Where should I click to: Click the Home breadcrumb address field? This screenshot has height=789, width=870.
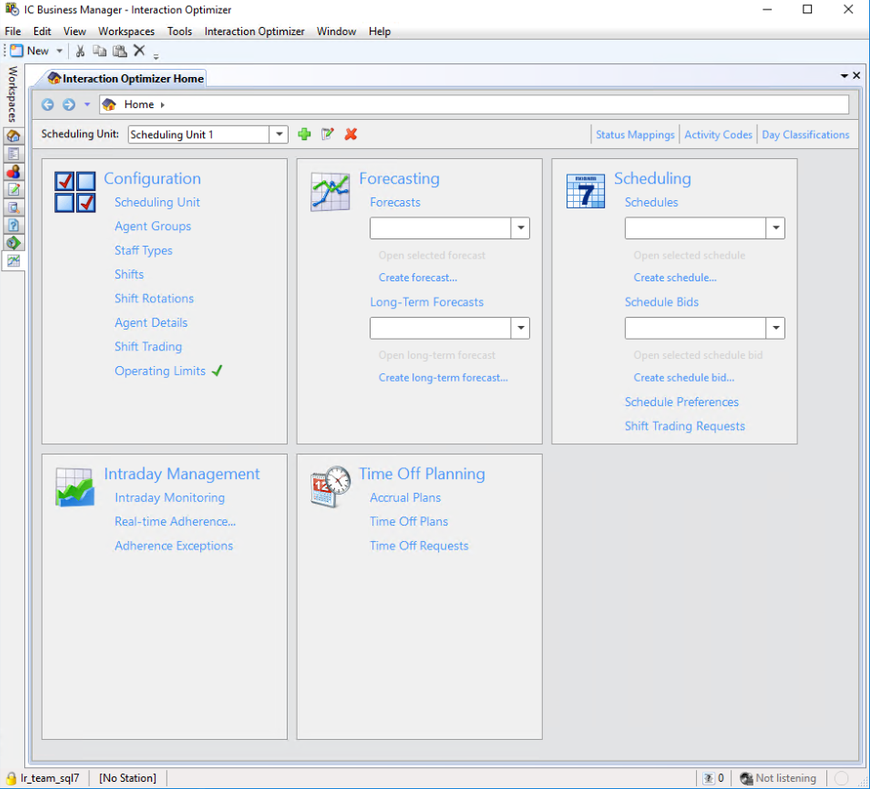(x=500, y=105)
